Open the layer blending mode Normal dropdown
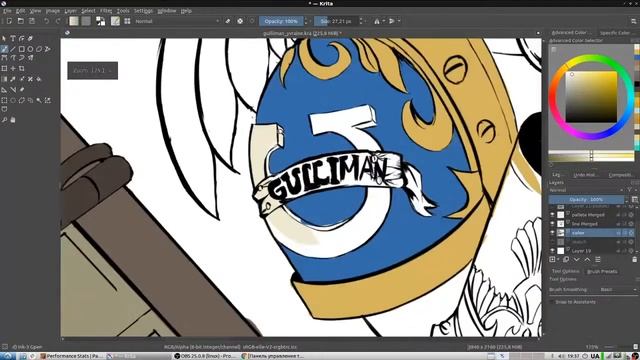The width and height of the screenshot is (640, 360). (586, 190)
